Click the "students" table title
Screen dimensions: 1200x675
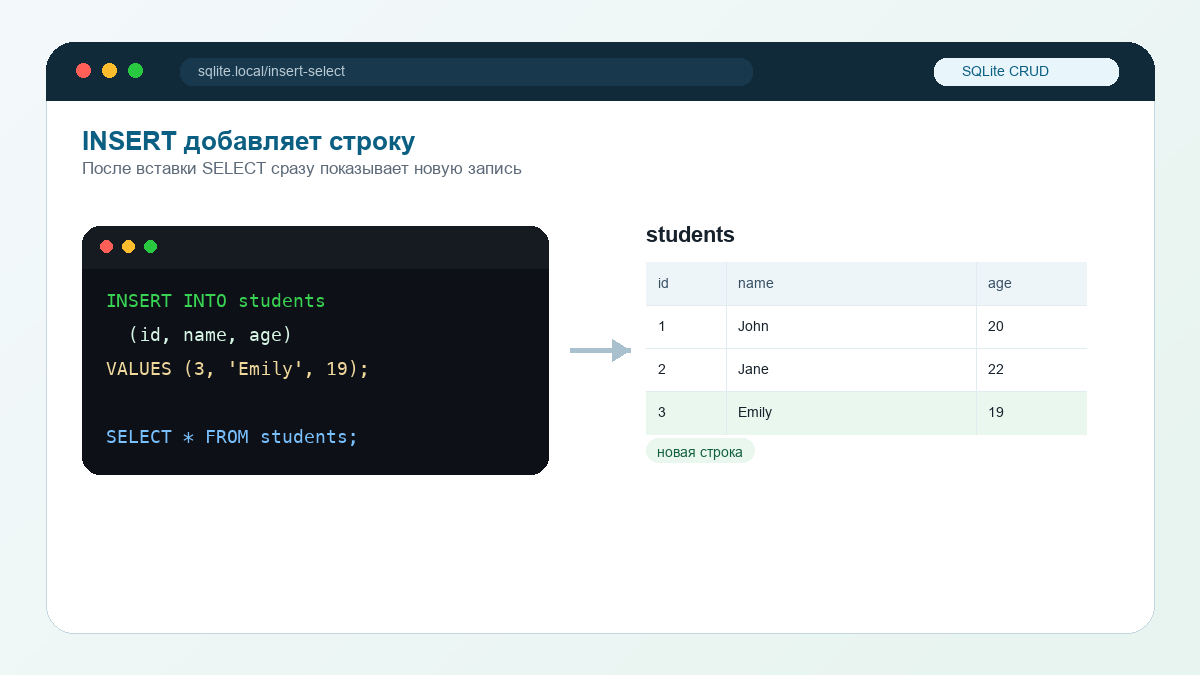(x=690, y=235)
